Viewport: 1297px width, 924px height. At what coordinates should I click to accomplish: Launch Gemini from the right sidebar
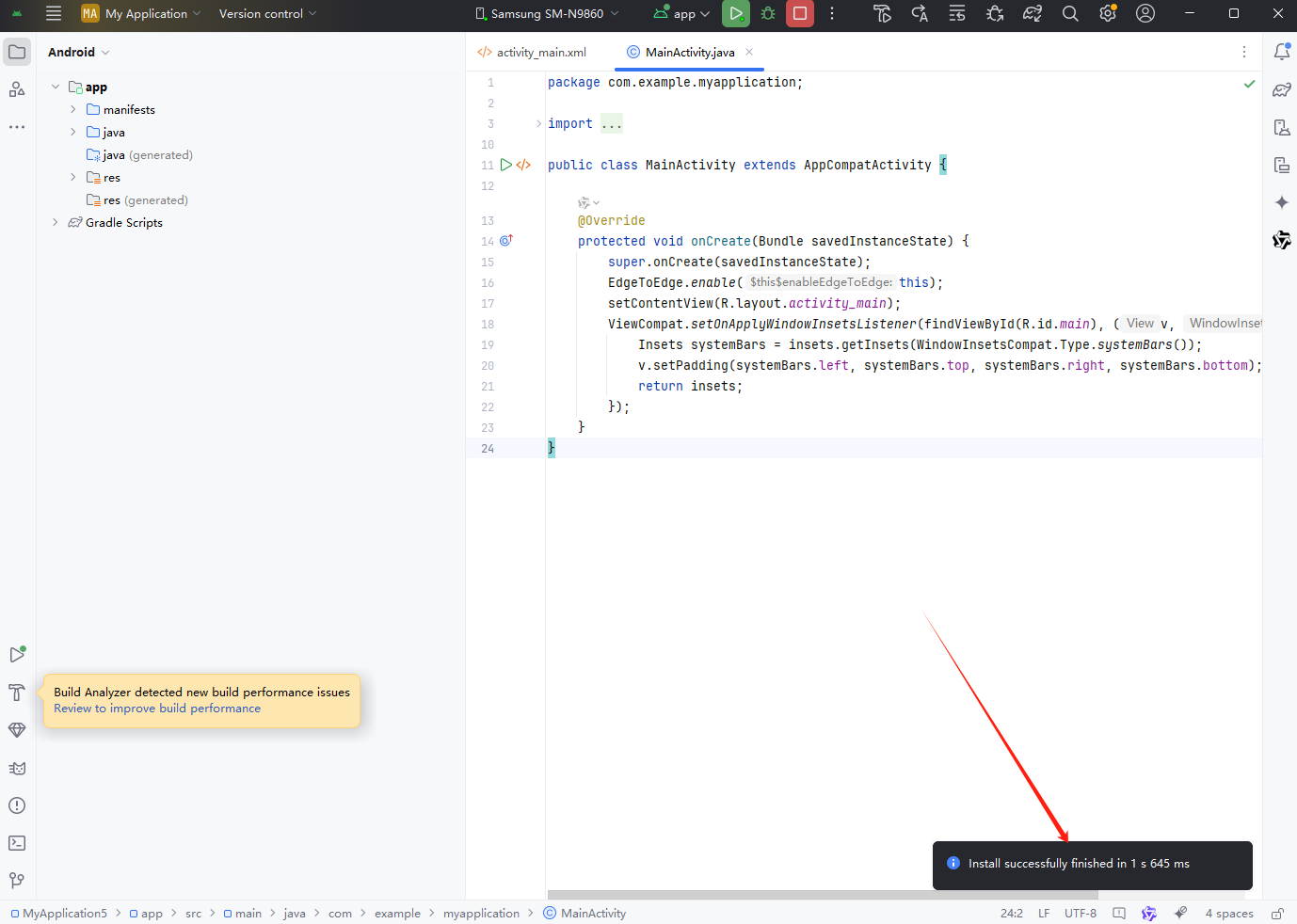pyautogui.click(x=1281, y=201)
